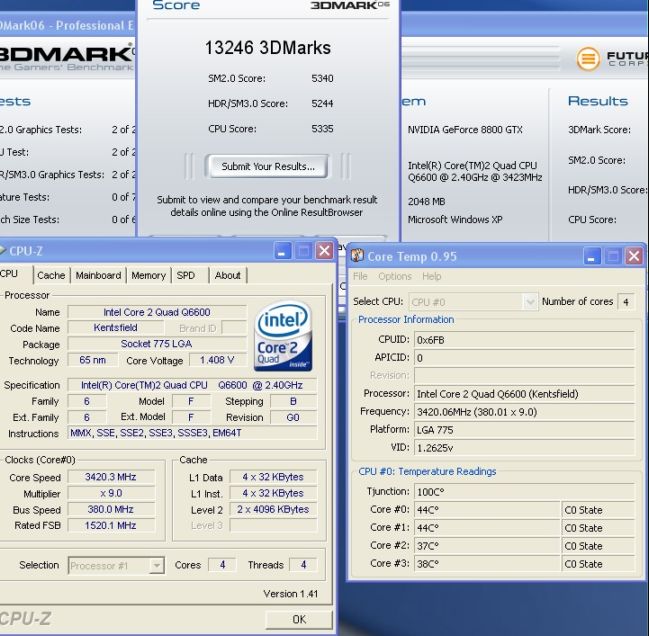Click the Version 1.41 label in CPU-Z

tap(291, 594)
